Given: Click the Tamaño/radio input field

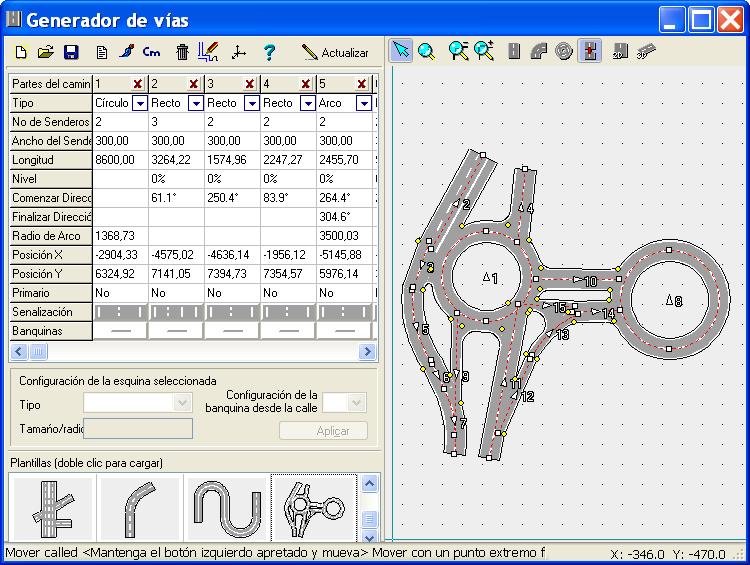Looking at the screenshot, I should pyautogui.click(x=138, y=428).
